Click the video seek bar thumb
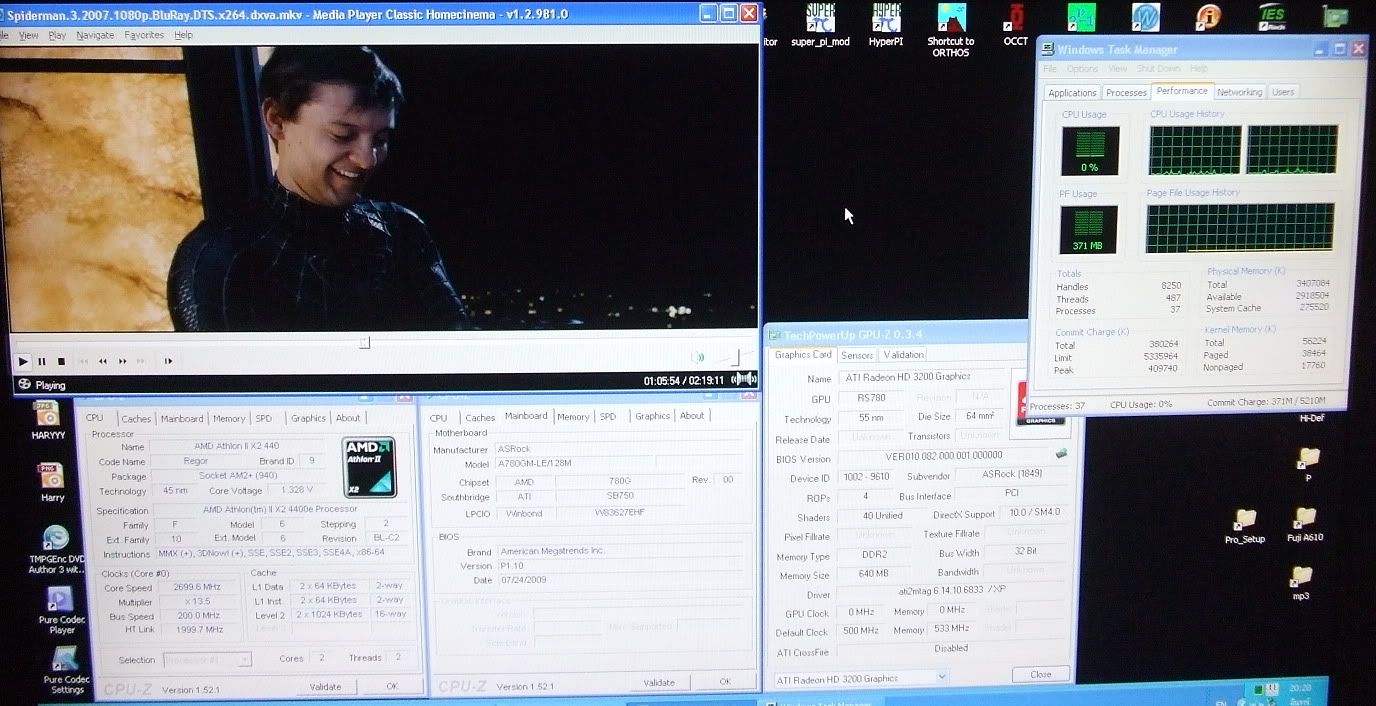Image resolution: width=1376 pixels, height=706 pixels. (364, 342)
